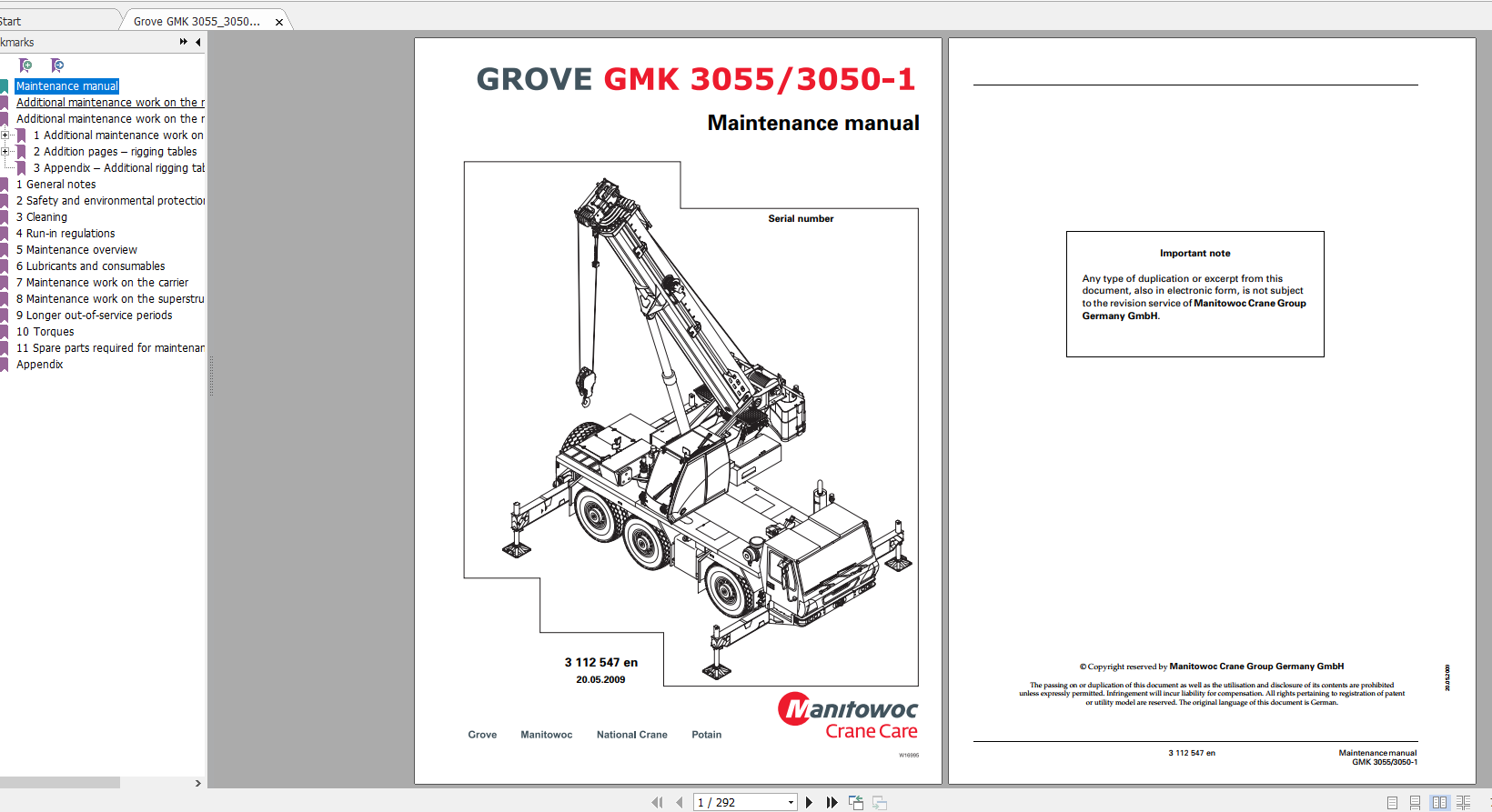This screenshot has width=1492, height=812.
Task: Click the 'Maintenance manual' cover heading
Action: pyautogui.click(x=813, y=123)
